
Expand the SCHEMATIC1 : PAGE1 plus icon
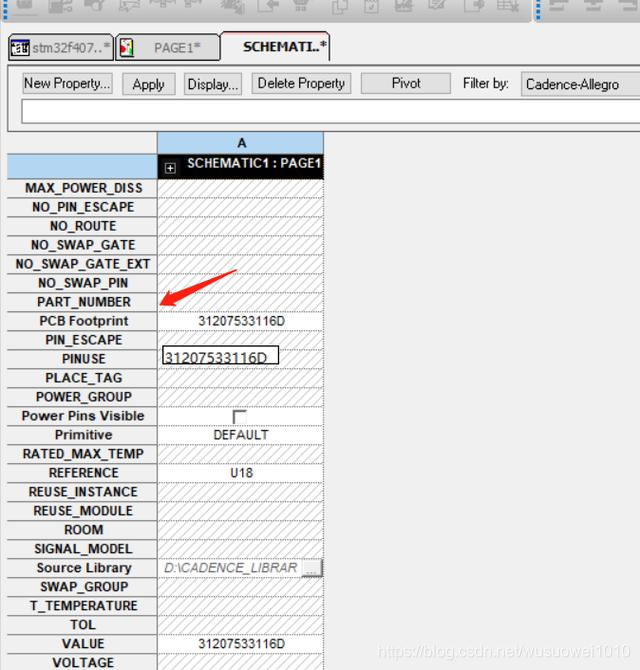[x=170, y=168]
